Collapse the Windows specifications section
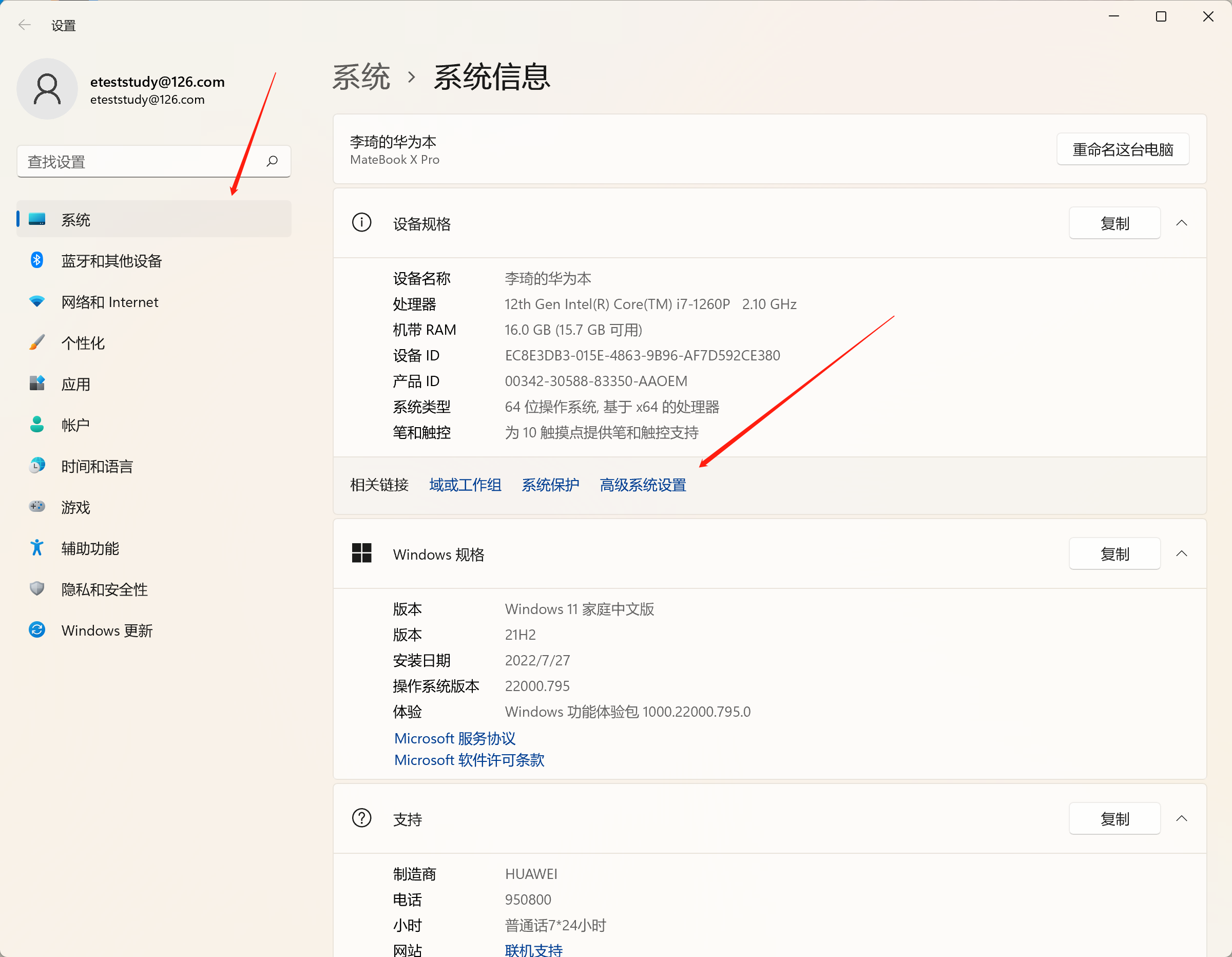Image resolution: width=1232 pixels, height=957 pixels. [x=1181, y=554]
